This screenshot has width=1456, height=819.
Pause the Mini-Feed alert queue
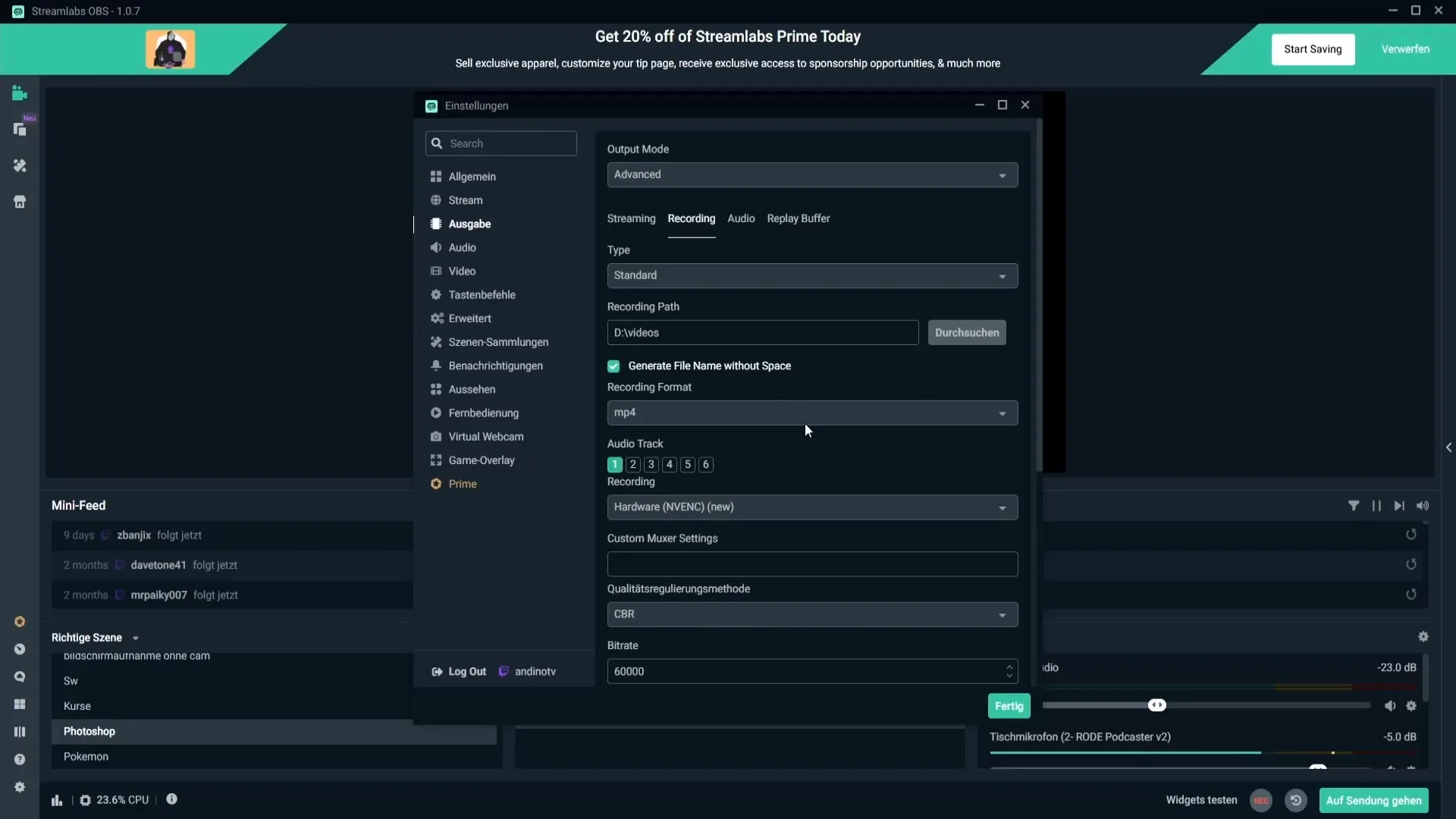[x=1376, y=506]
